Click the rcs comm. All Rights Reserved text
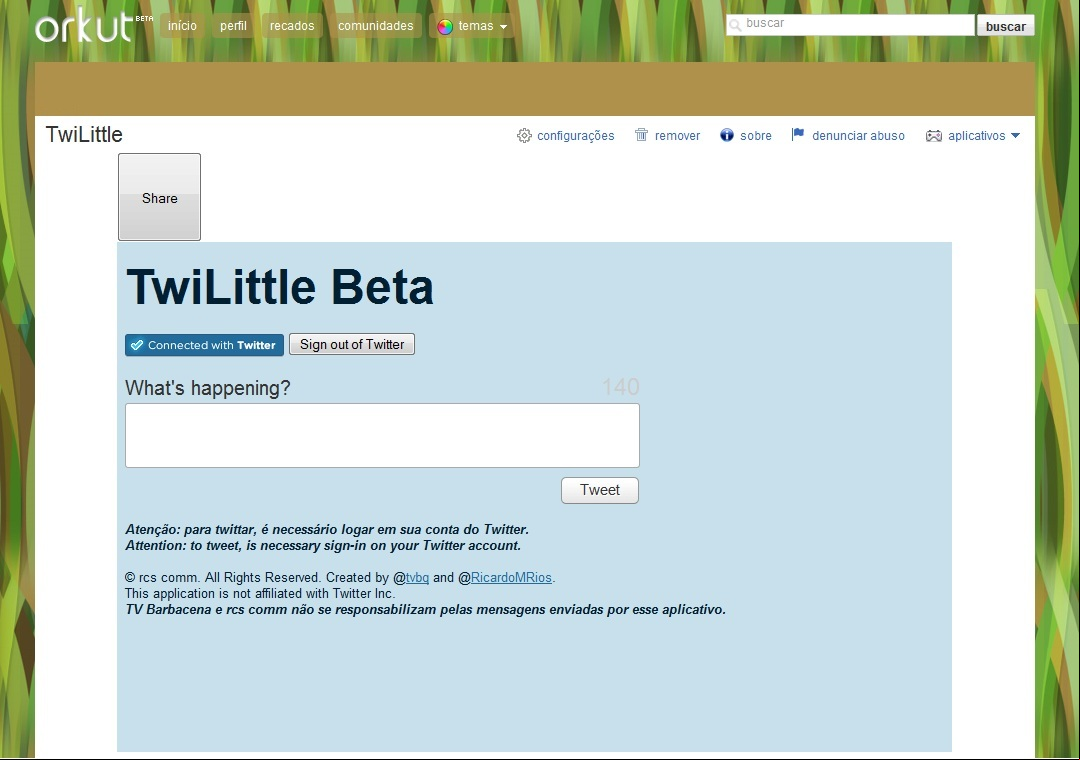Screen dimensions: 1080x760 [x=222, y=577]
